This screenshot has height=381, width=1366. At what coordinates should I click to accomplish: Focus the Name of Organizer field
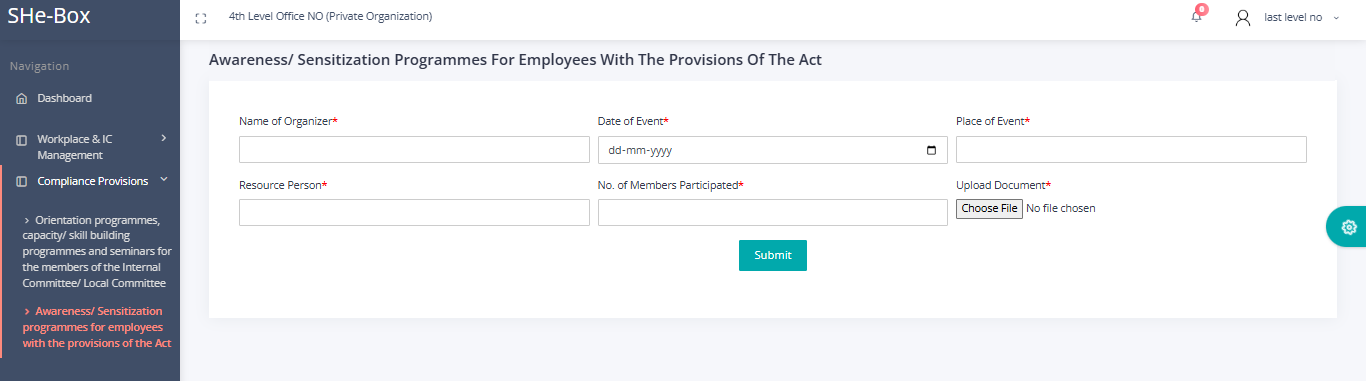pos(414,150)
